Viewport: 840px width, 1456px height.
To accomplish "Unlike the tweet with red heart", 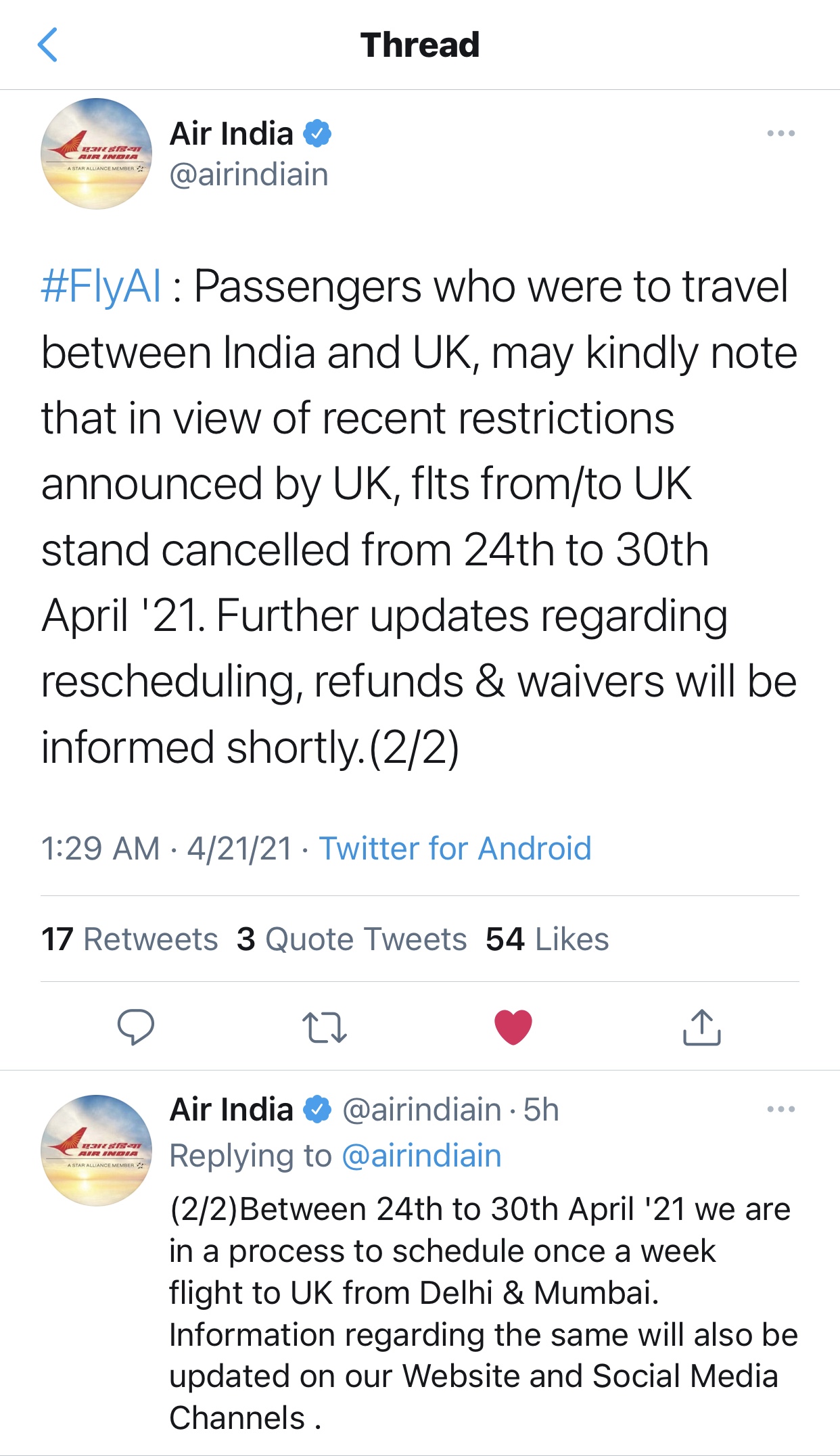I will [513, 1027].
